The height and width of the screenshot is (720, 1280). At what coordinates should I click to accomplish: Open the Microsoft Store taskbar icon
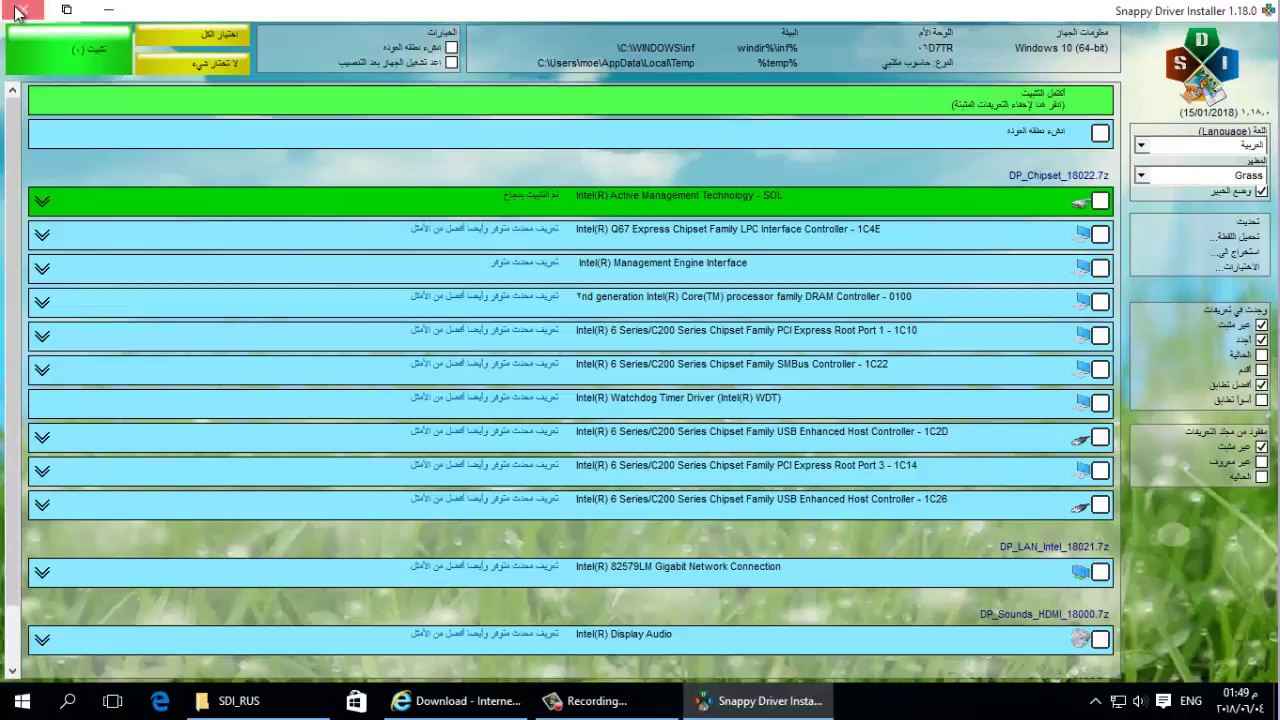pos(356,701)
